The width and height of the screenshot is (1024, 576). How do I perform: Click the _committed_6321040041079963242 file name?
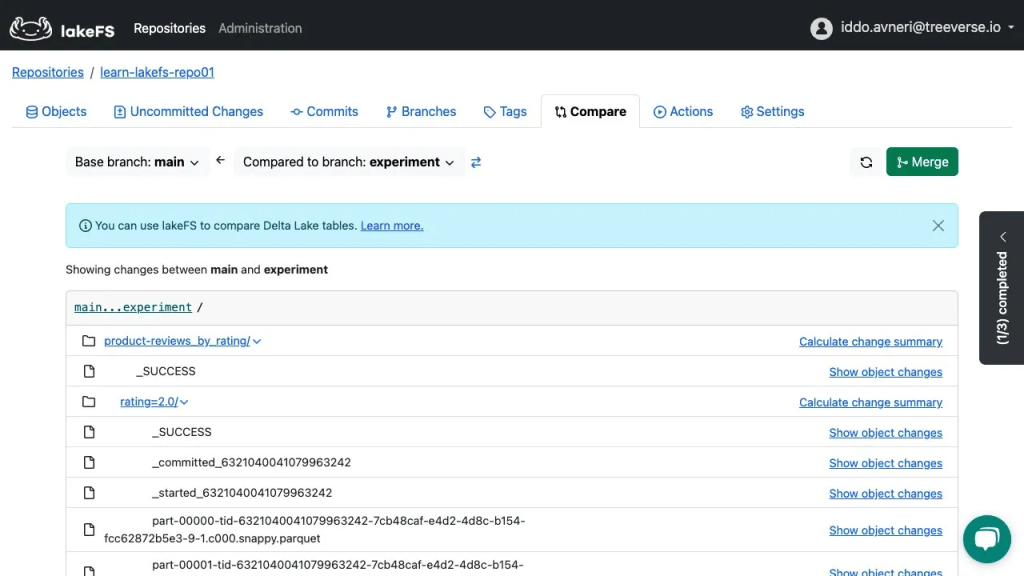tap(251, 462)
